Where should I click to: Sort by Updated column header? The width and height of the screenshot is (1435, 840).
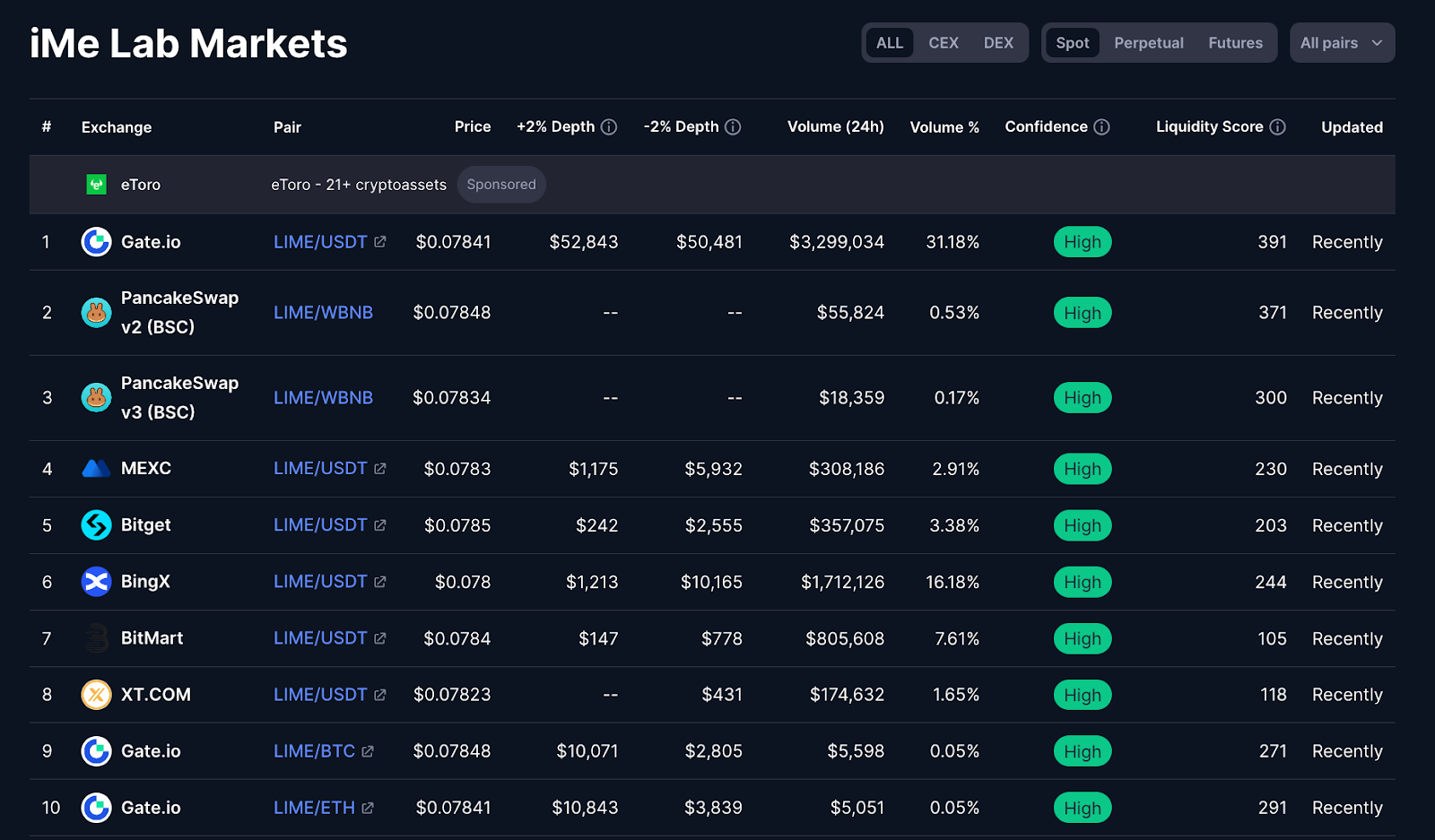pos(1352,127)
